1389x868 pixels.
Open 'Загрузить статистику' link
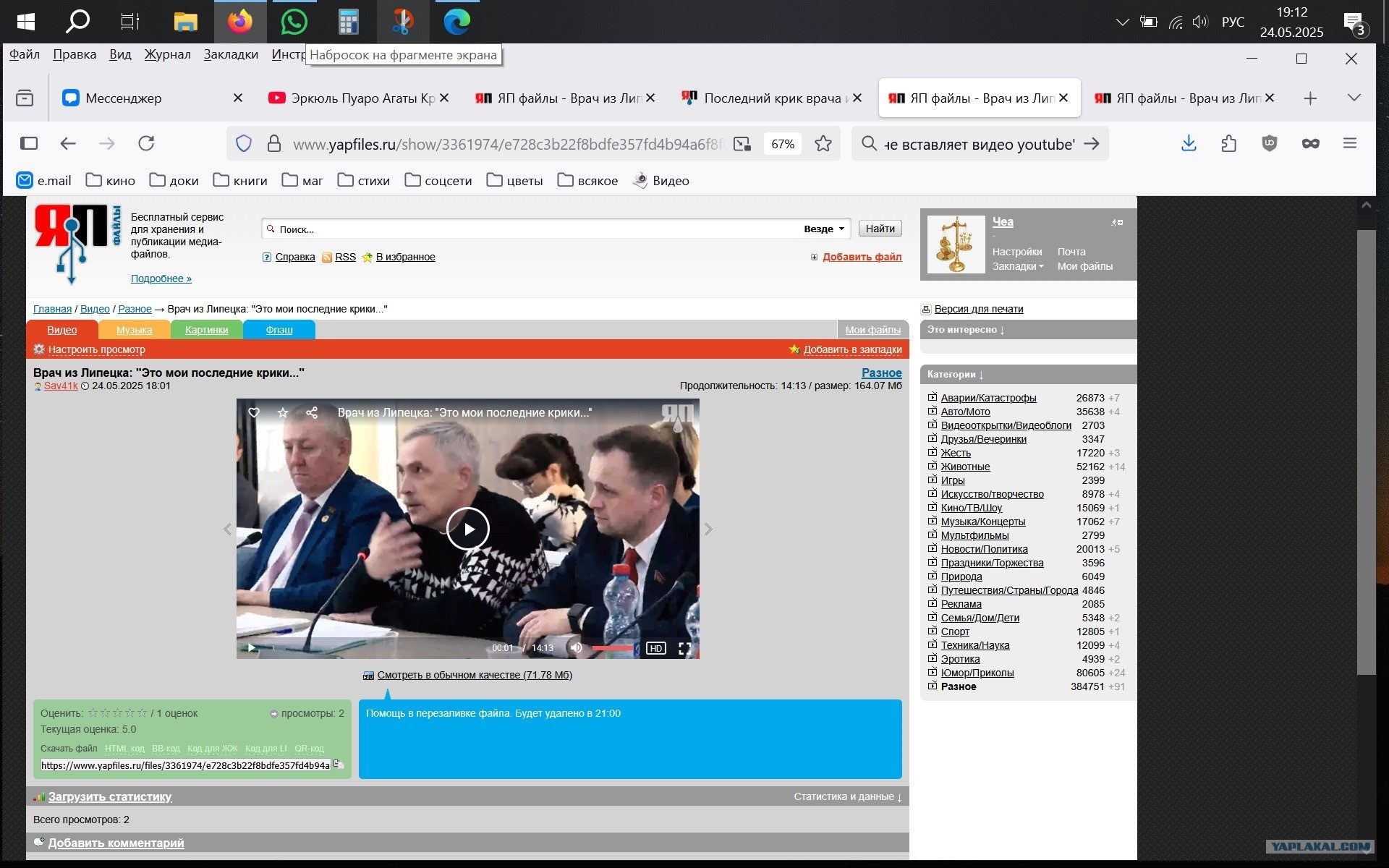point(110,796)
